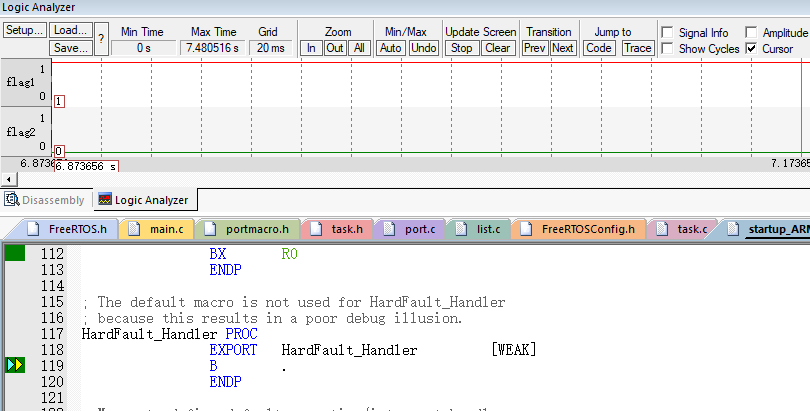Screen dimensions: 810x411
Task: Click line number 117 in the editor
Action: click(x=52, y=334)
